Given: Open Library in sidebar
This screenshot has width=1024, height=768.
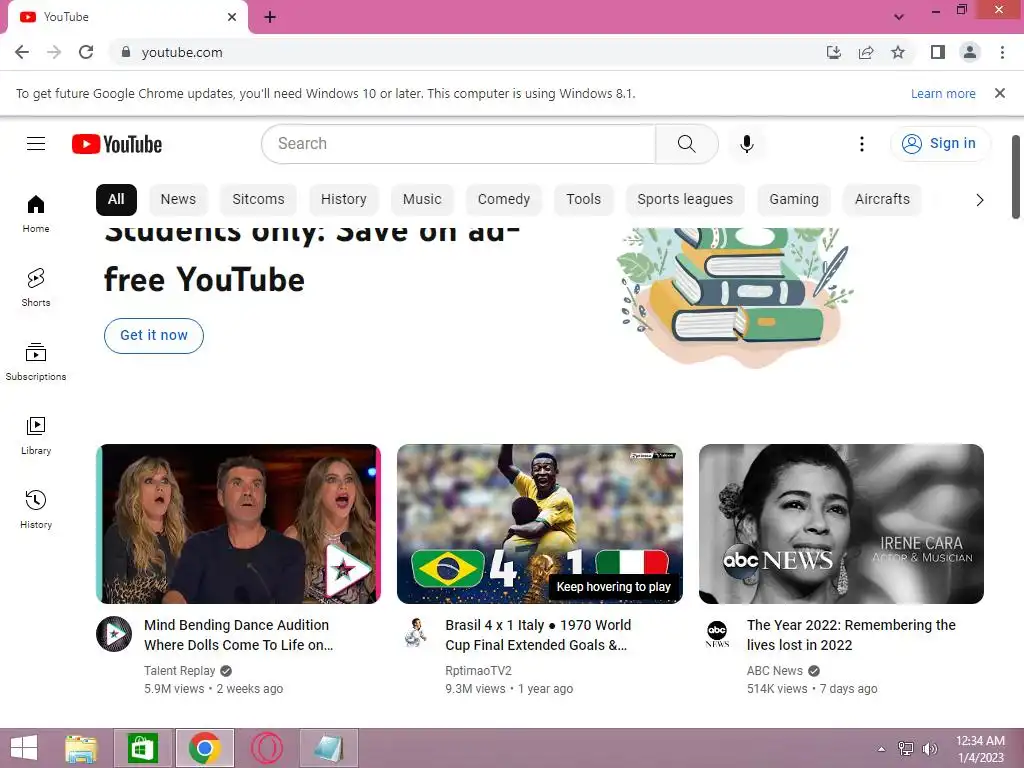Looking at the screenshot, I should [36, 436].
